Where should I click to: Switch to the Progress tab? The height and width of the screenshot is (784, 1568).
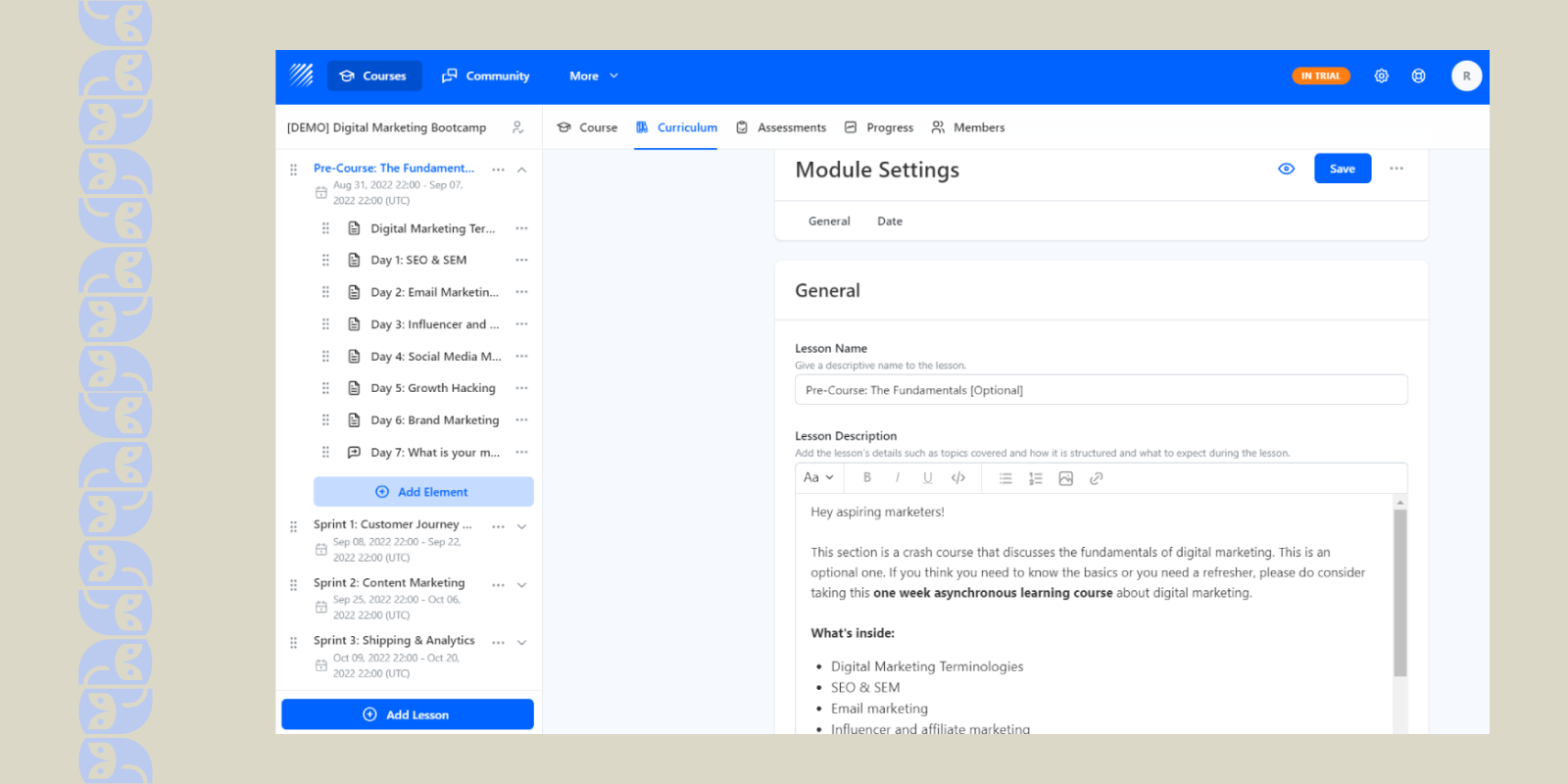tap(879, 127)
